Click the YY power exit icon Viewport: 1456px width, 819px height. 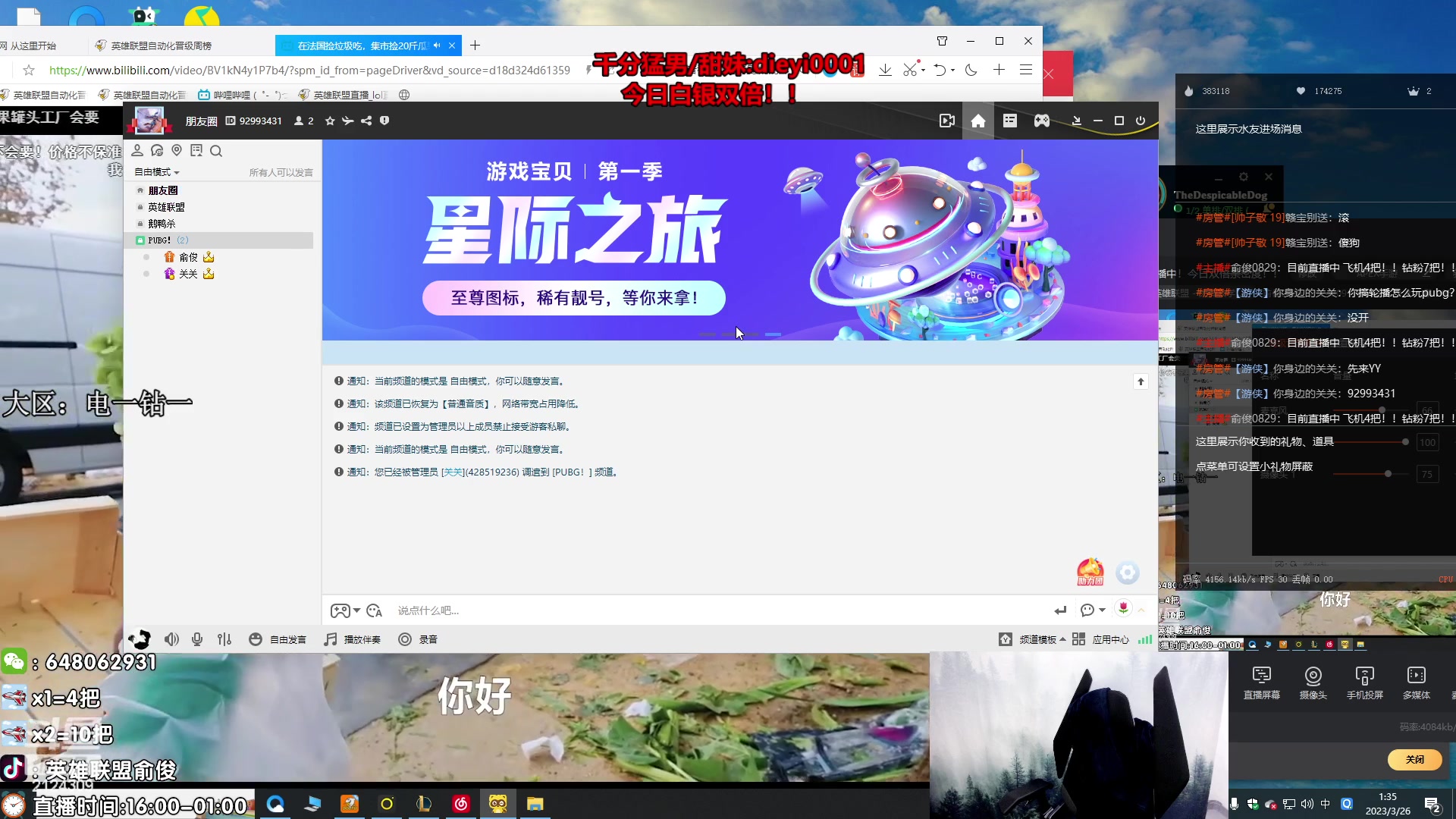tap(1141, 121)
